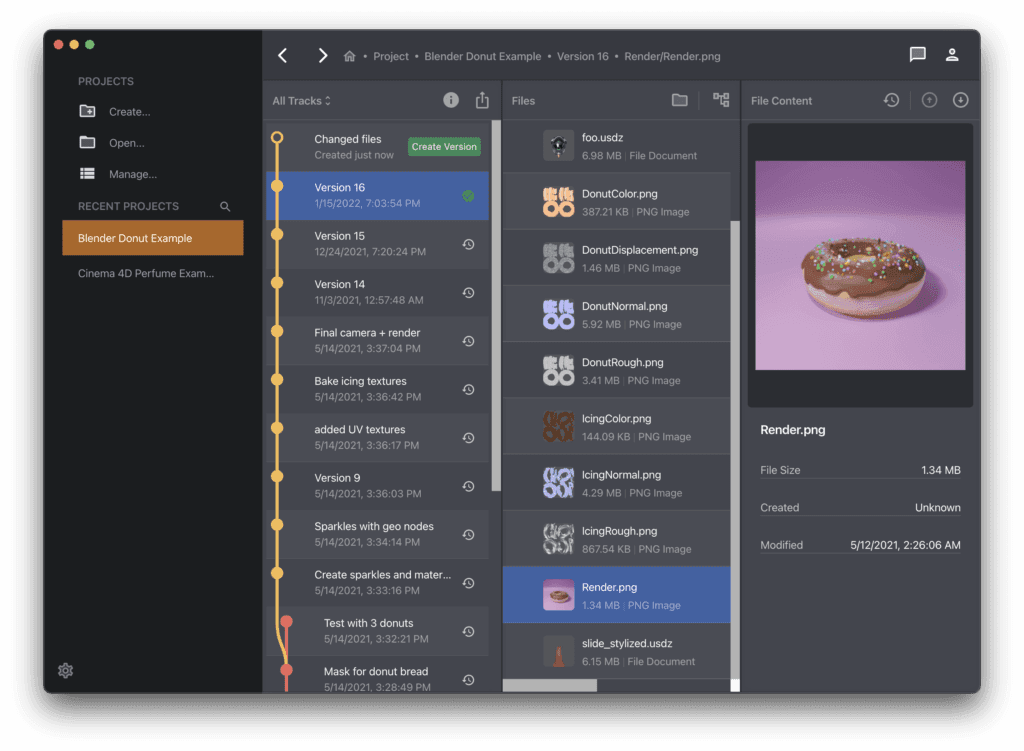The width and height of the screenshot is (1024, 751).
Task: Click history icon for Final camera + render
Action: (468, 341)
